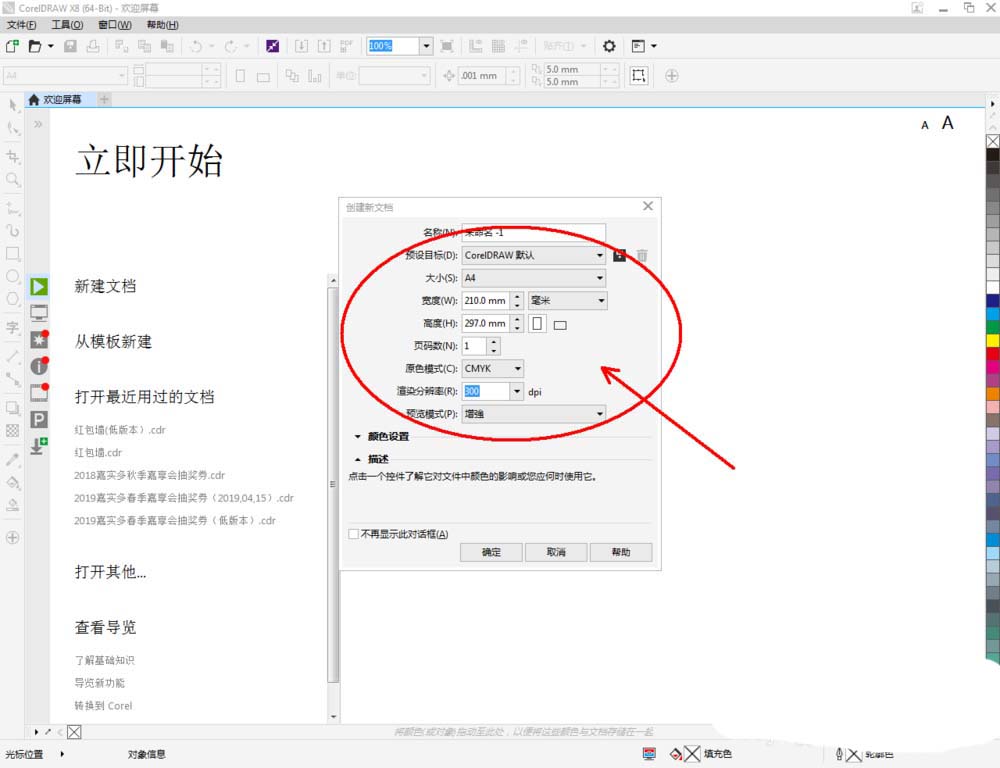This screenshot has width=1000, height=768.
Task: Open the preview mode dropdown
Action: [534, 414]
